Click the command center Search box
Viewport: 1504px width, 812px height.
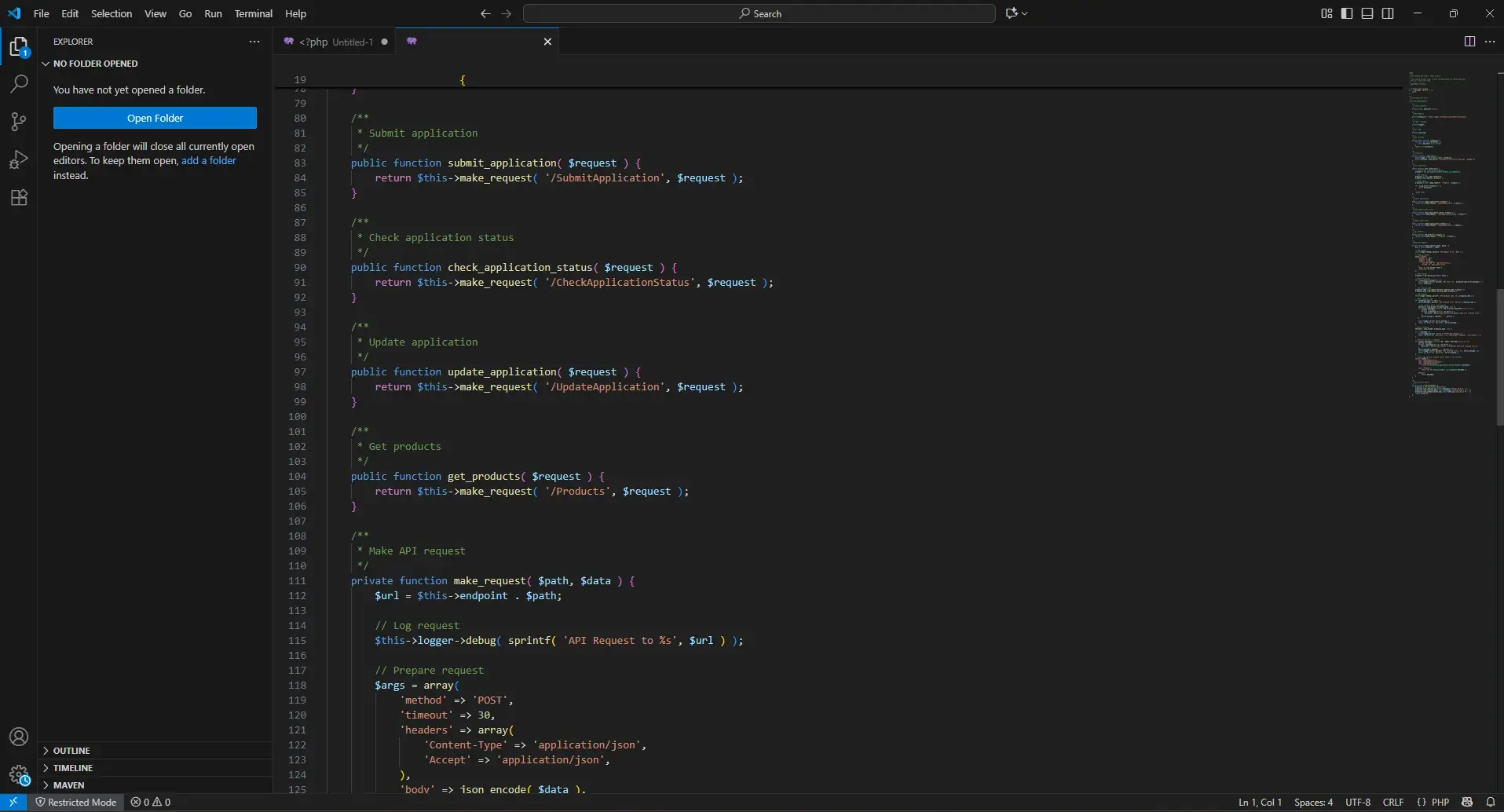[759, 13]
